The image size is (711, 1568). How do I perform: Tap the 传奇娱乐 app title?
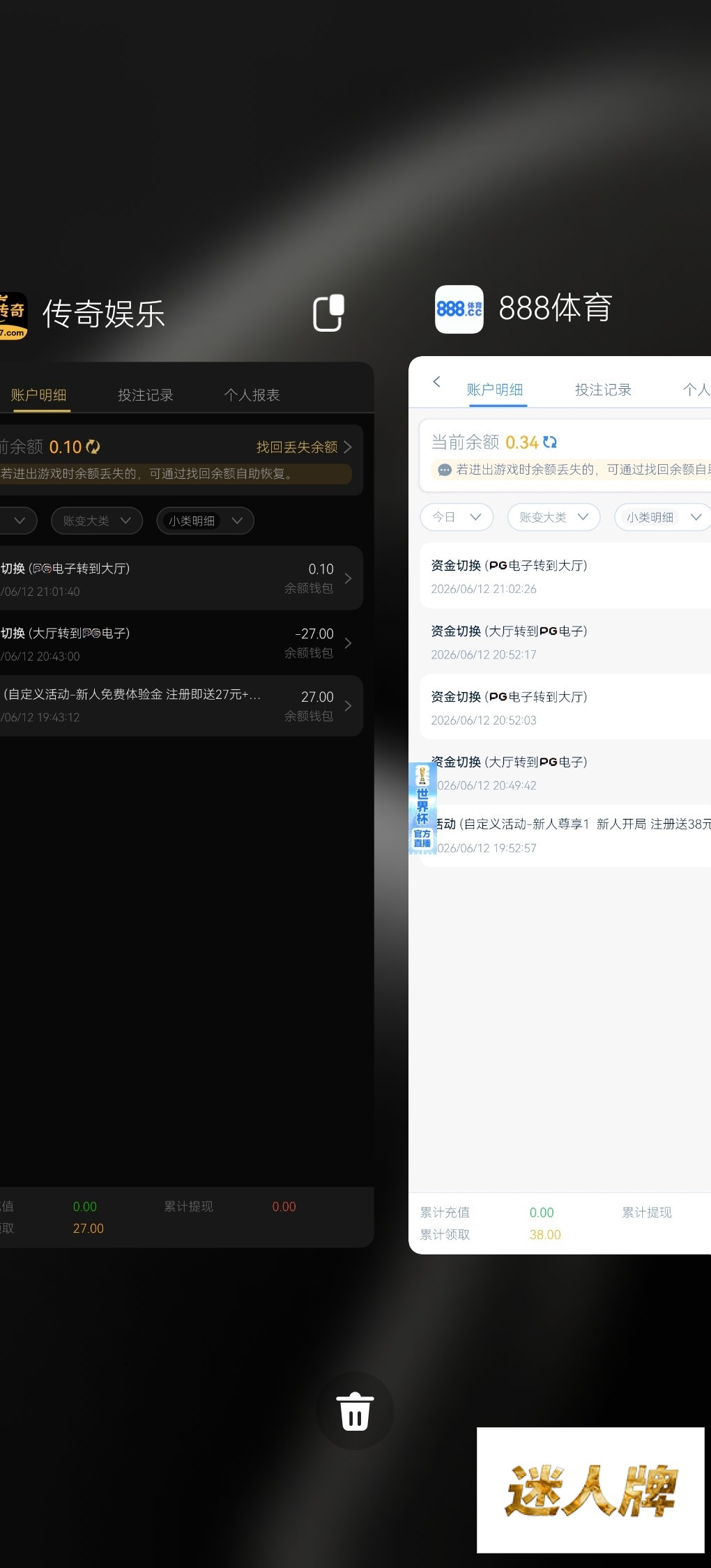tap(103, 314)
